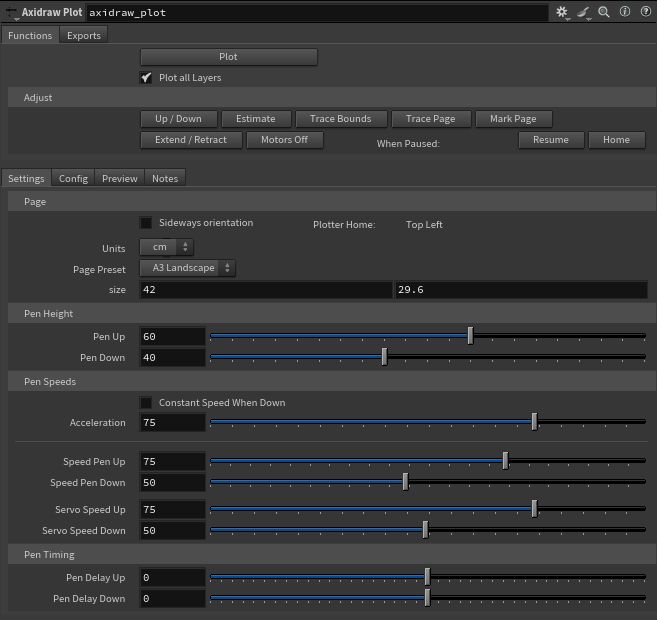The height and width of the screenshot is (620, 657).
Task: Click the Trace Page button
Action: (x=431, y=119)
